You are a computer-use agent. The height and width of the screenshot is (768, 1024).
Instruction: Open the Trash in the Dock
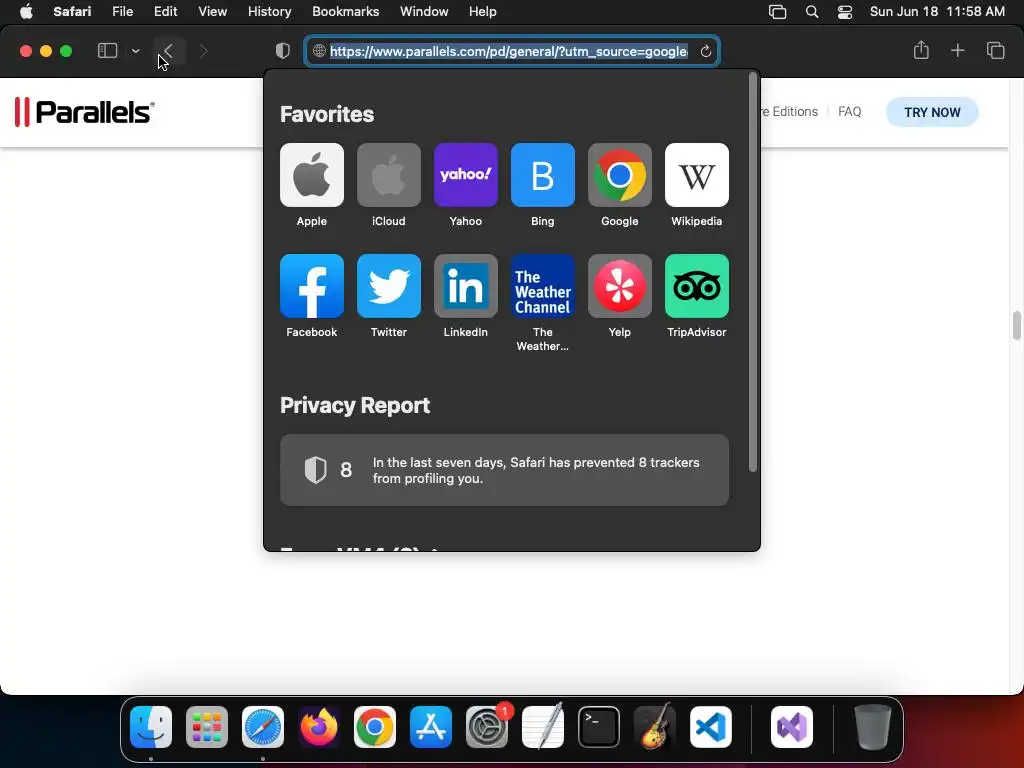pos(872,727)
